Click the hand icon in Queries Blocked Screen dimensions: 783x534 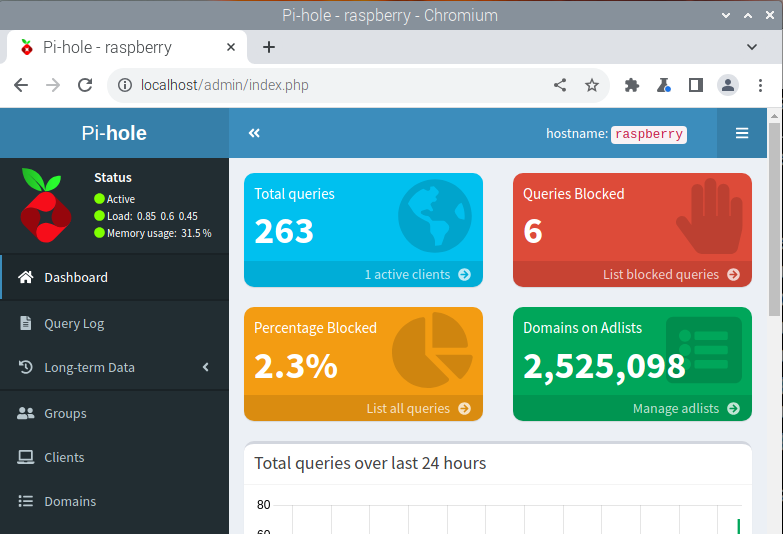click(709, 216)
